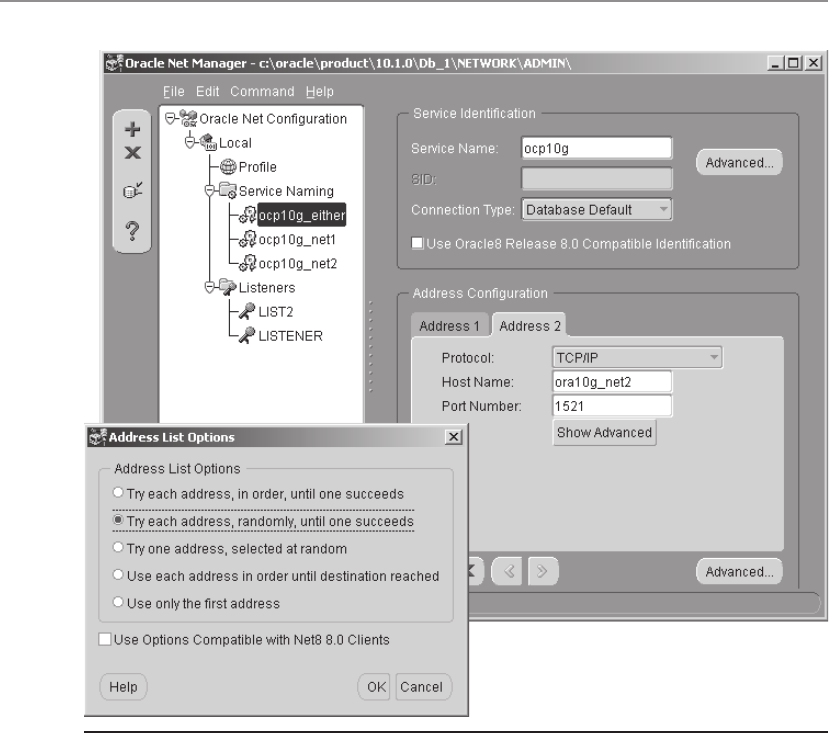This screenshot has height=733, width=829.
Task: Select LIST2 listener in the tree
Action: click(x=276, y=312)
